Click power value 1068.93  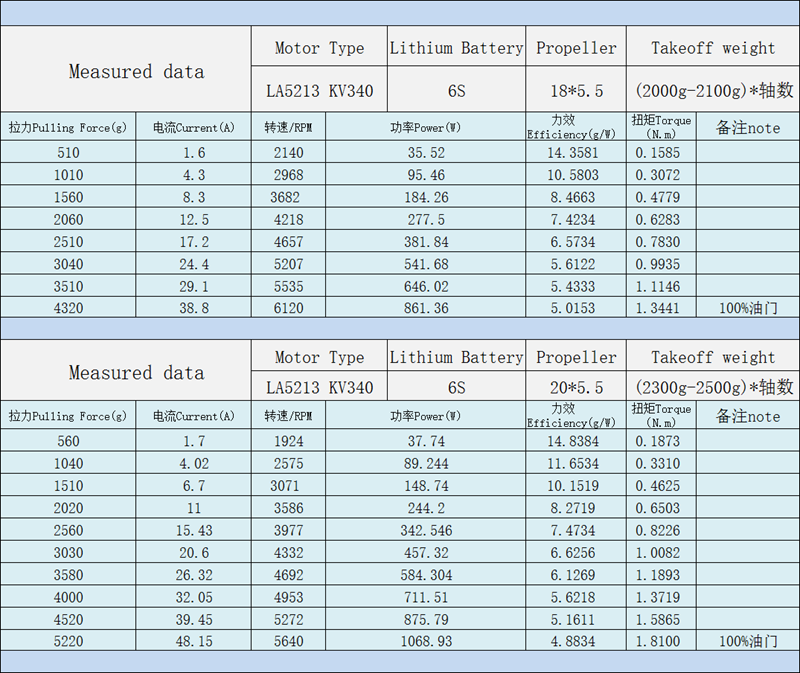pos(426,641)
